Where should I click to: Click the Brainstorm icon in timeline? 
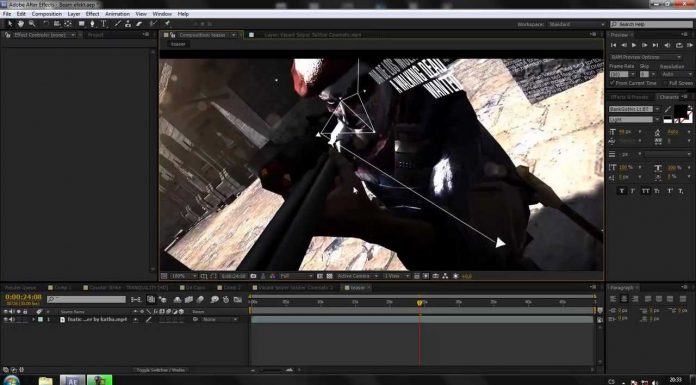click(214, 300)
